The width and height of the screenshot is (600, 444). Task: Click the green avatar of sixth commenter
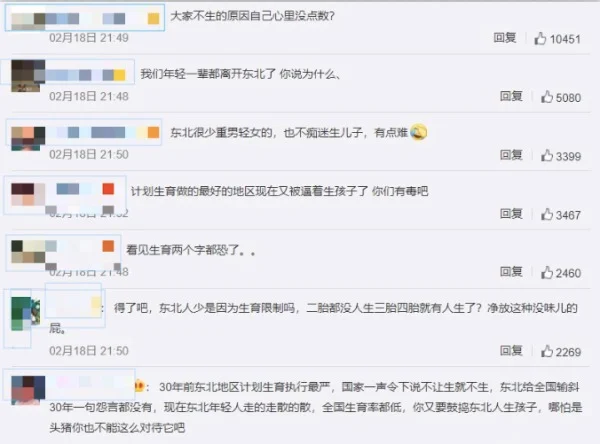[x=25, y=313]
